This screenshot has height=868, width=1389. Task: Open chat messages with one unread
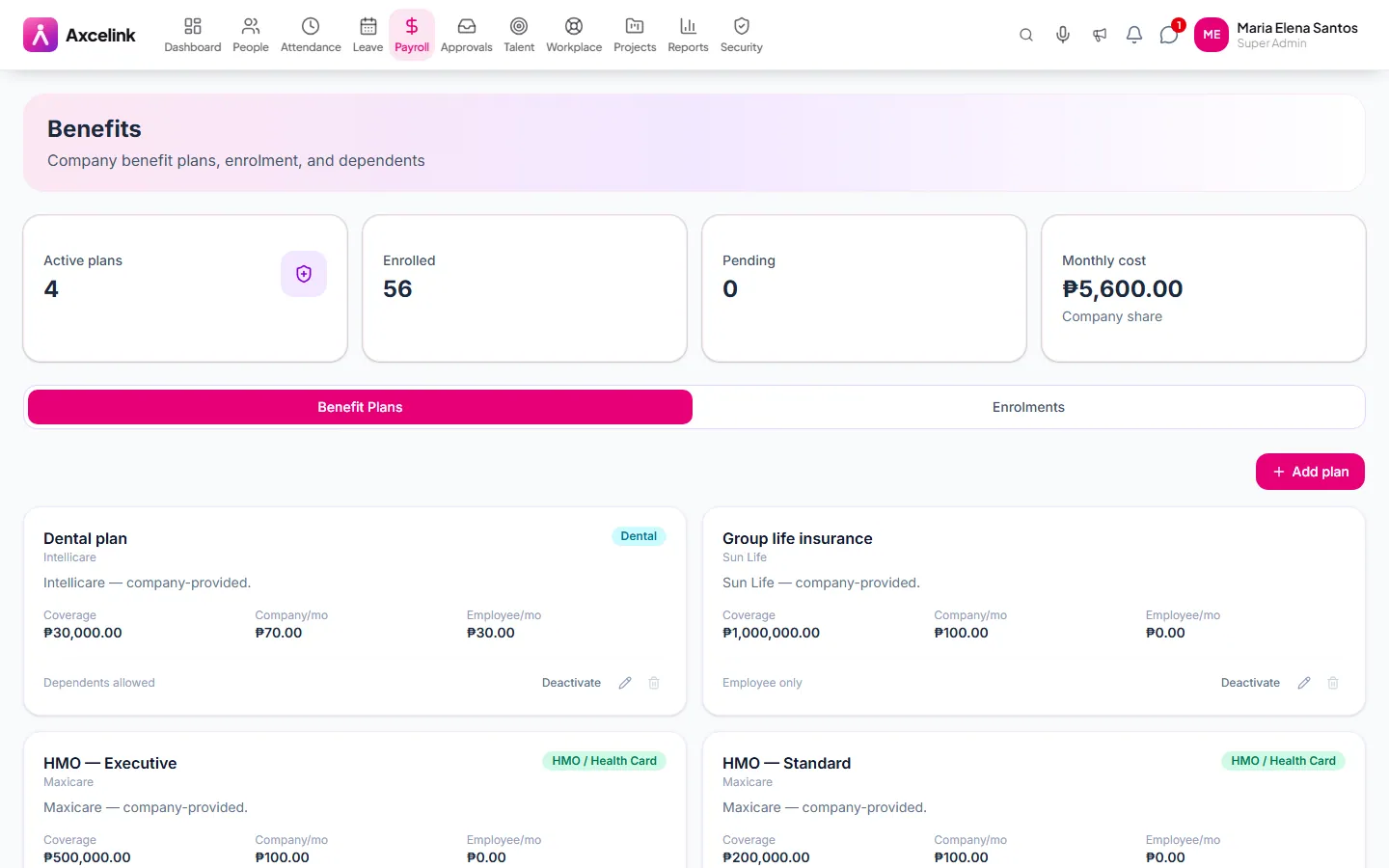coord(1169,35)
